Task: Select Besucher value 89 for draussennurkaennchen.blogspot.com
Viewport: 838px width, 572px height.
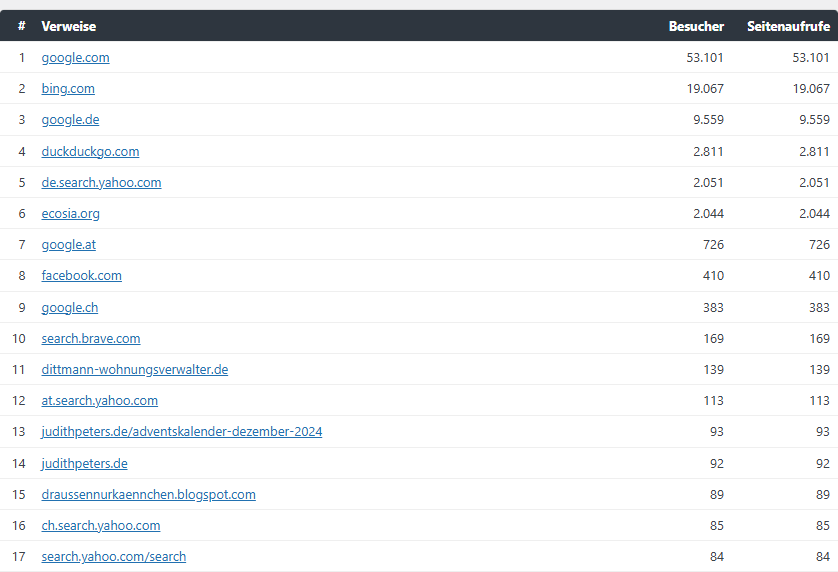Action: (x=717, y=495)
